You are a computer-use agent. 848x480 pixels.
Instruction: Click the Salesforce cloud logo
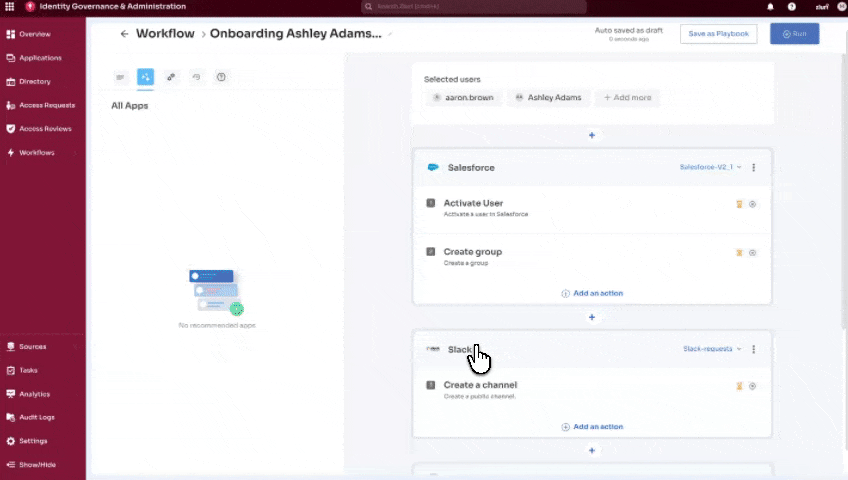[433, 167]
